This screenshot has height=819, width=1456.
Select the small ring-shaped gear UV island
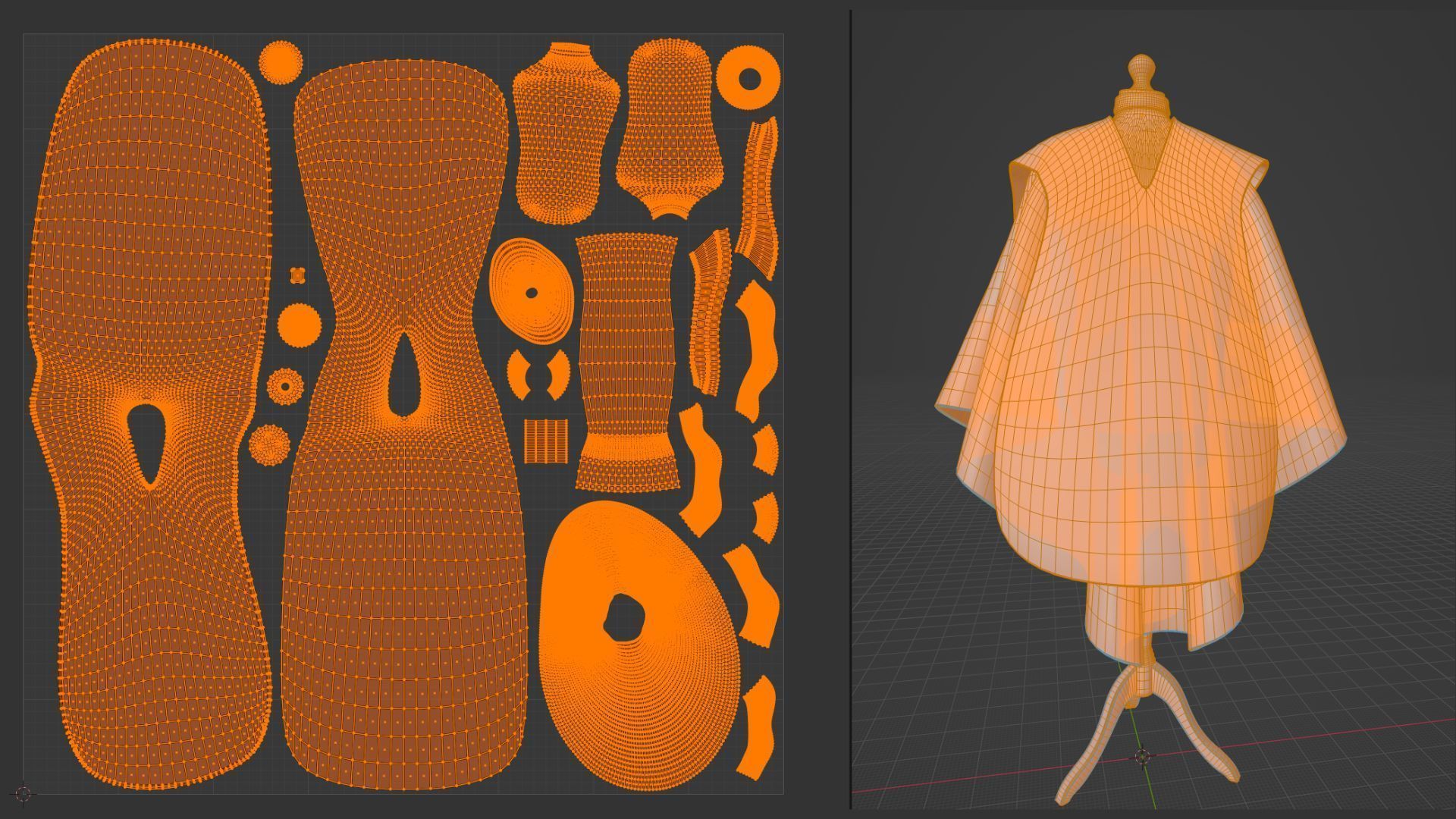tap(285, 386)
